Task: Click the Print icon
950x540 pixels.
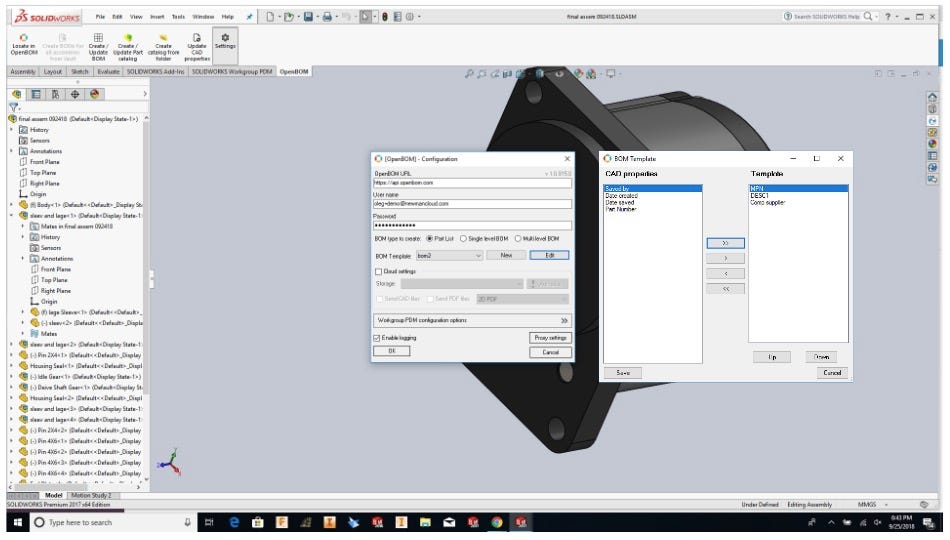Action: pos(327,16)
